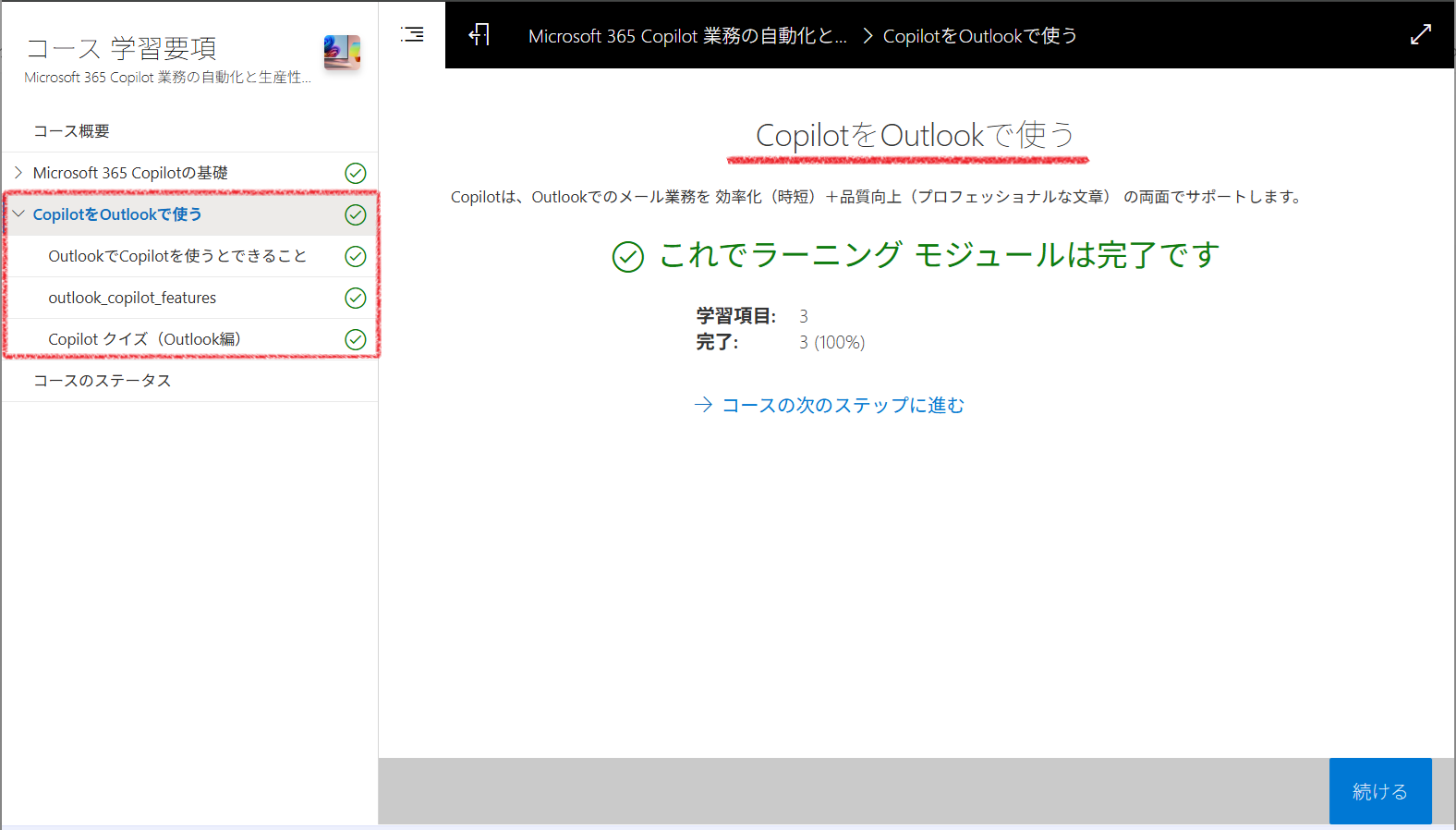The height and width of the screenshot is (830, 1456).
Task: Select CopilotをOutlookで使う module
Action: click(x=117, y=214)
